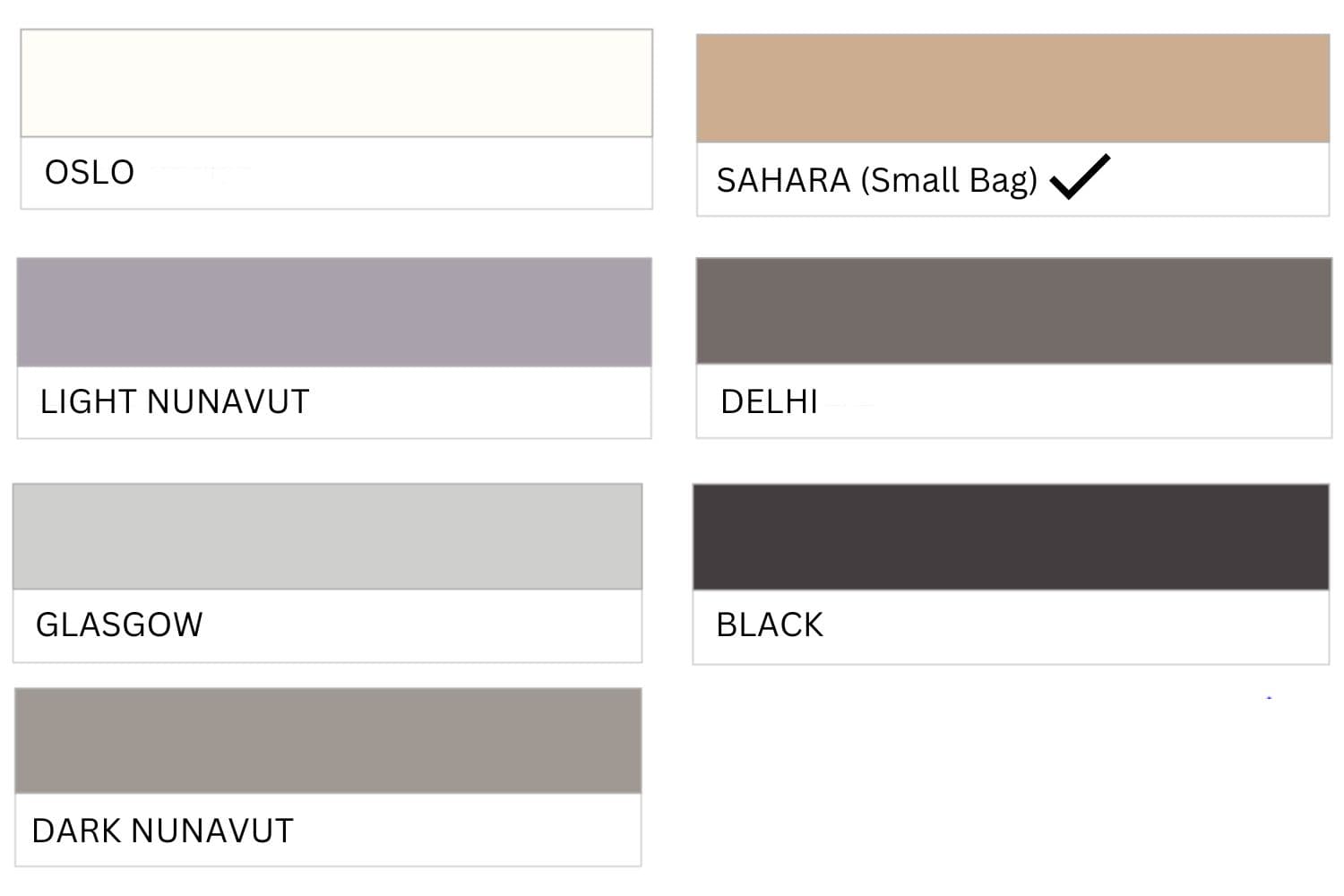This screenshot has width=1344, height=896.
Task: Click the checkmark beside Sahara
Action: click(x=1080, y=177)
